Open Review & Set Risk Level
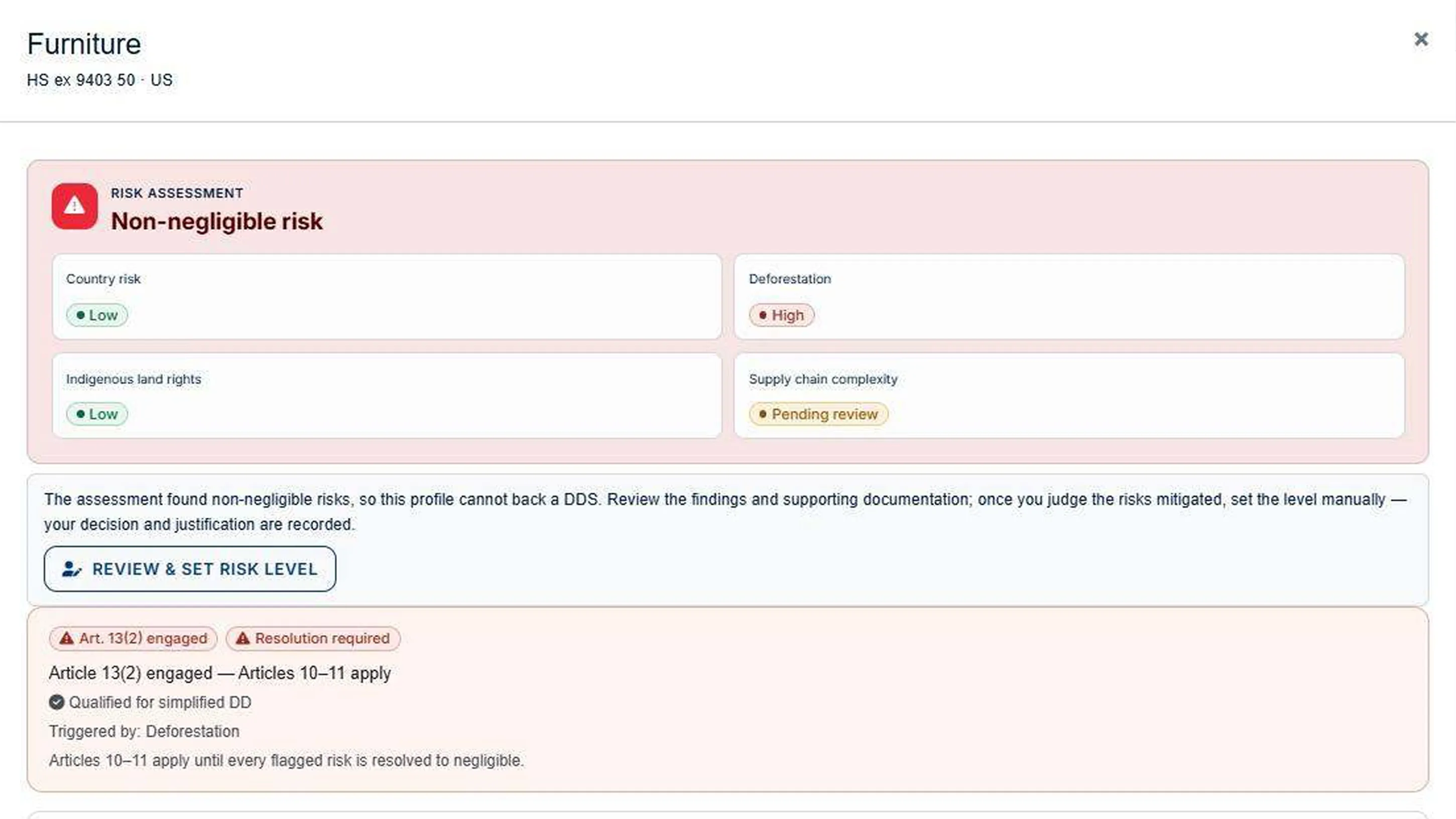This screenshot has width=1456, height=819. pyautogui.click(x=190, y=568)
